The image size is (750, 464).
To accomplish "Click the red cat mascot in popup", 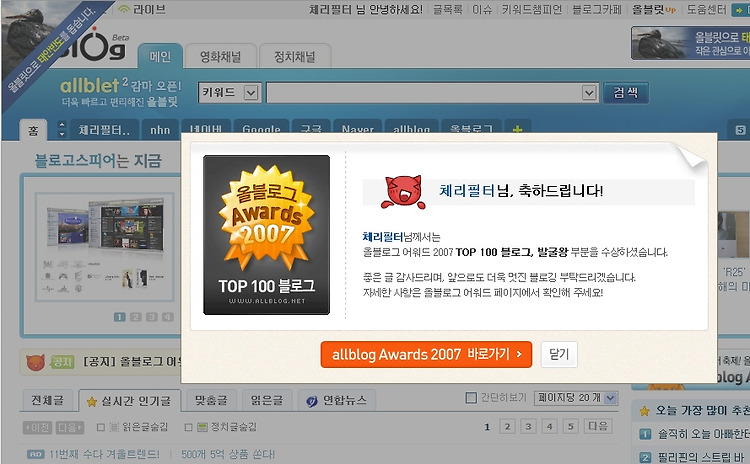I will tap(403, 192).
